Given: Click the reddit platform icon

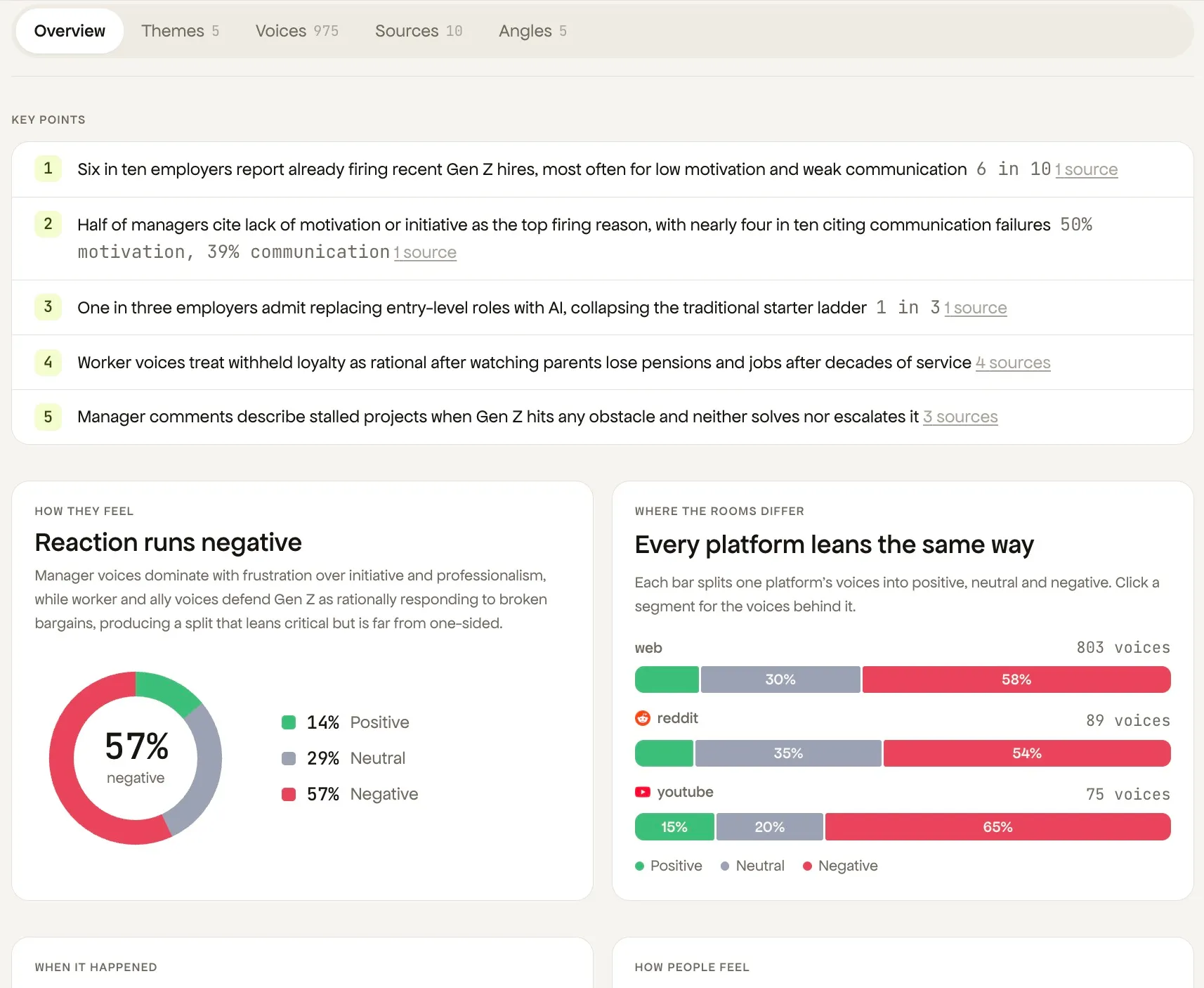Looking at the screenshot, I should tap(643, 718).
